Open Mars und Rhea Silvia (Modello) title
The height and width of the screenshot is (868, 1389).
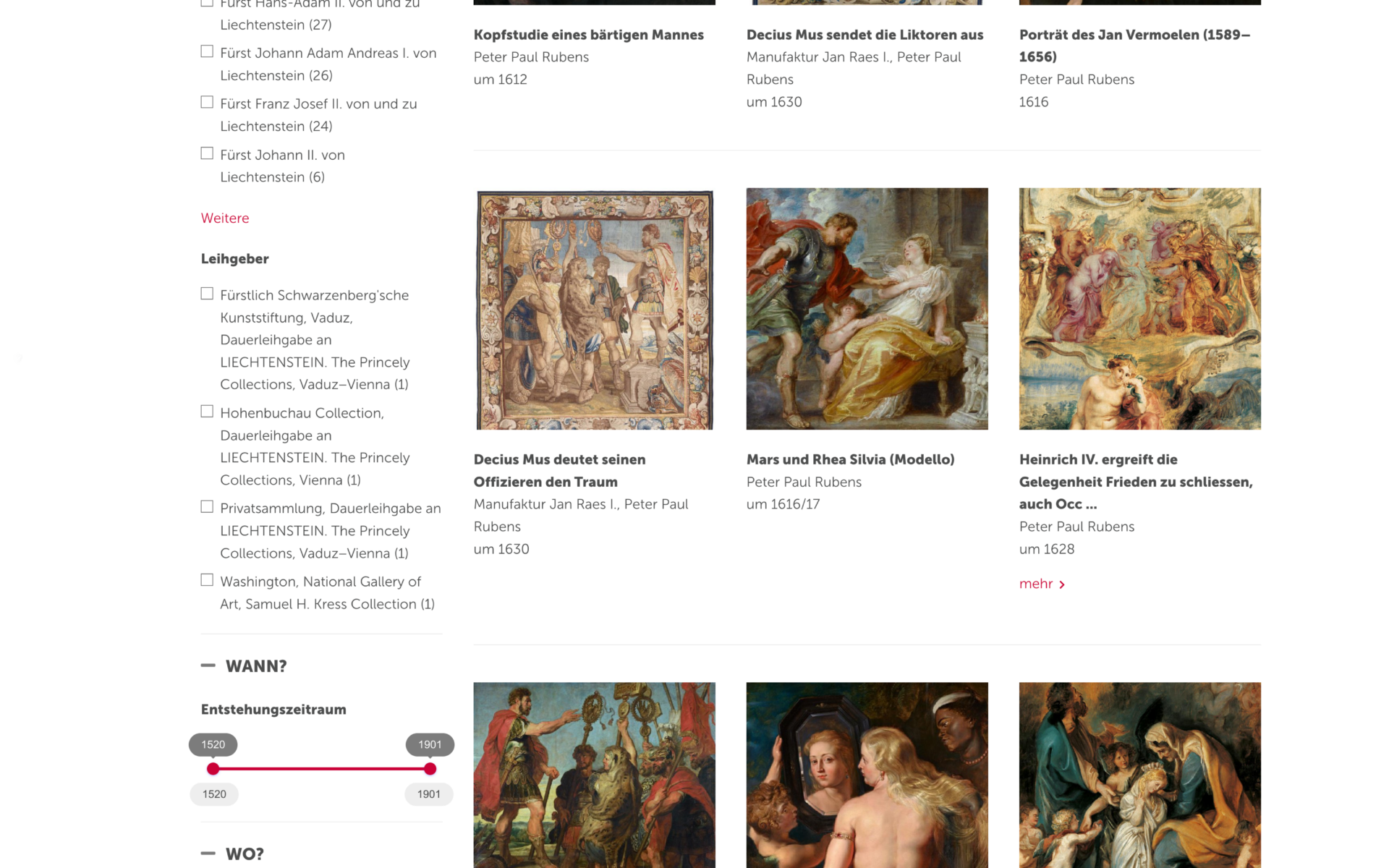(850, 459)
